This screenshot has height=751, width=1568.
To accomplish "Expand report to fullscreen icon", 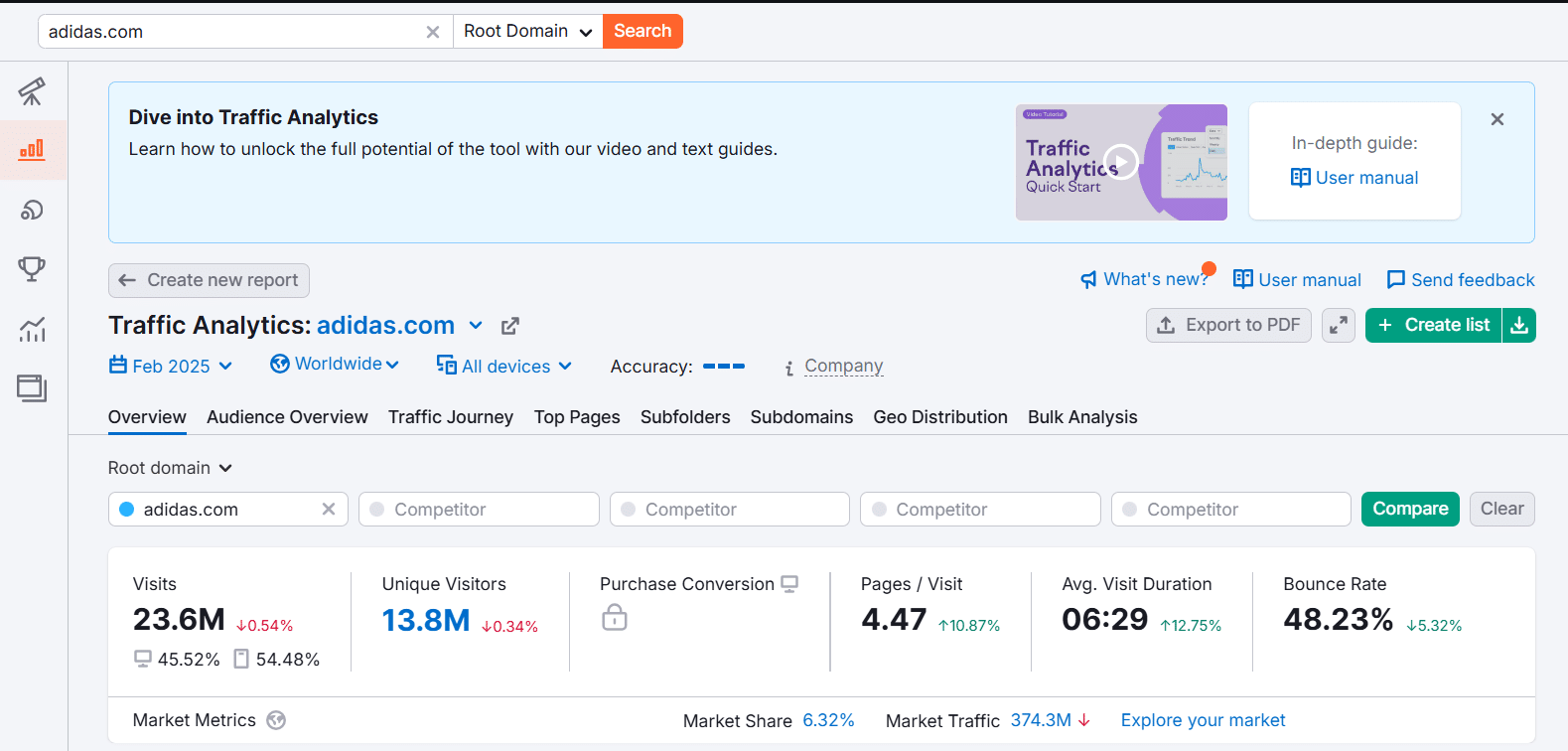I will click(1339, 325).
